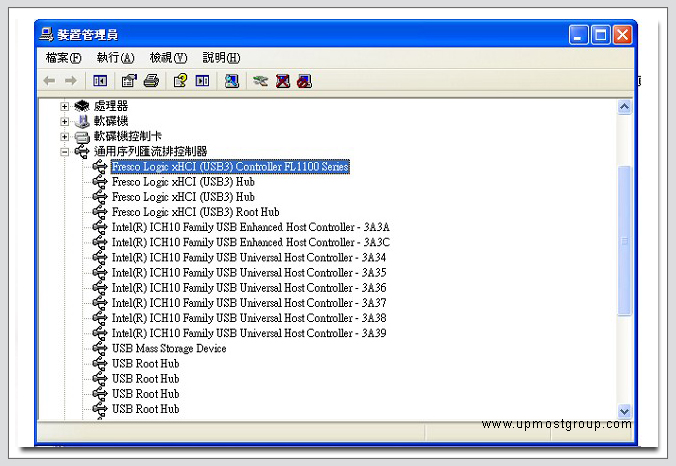The width and height of the screenshot is (676, 466).
Task: Maximize the Device Manager window
Action: click(601, 35)
